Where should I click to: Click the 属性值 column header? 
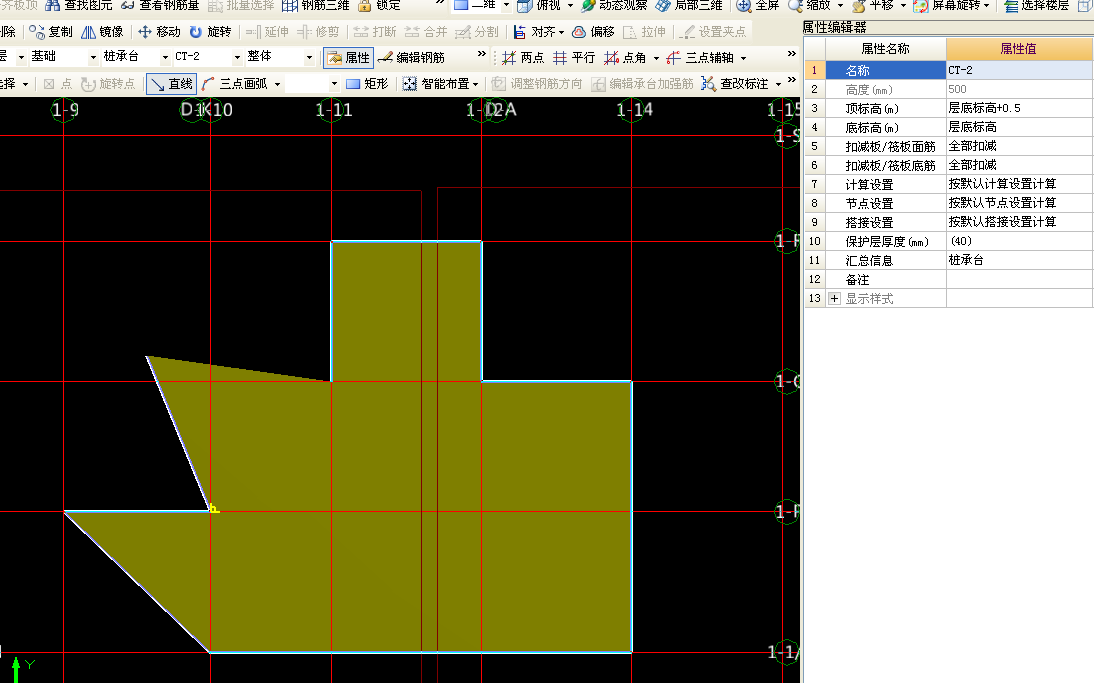[x=1019, y=49]
